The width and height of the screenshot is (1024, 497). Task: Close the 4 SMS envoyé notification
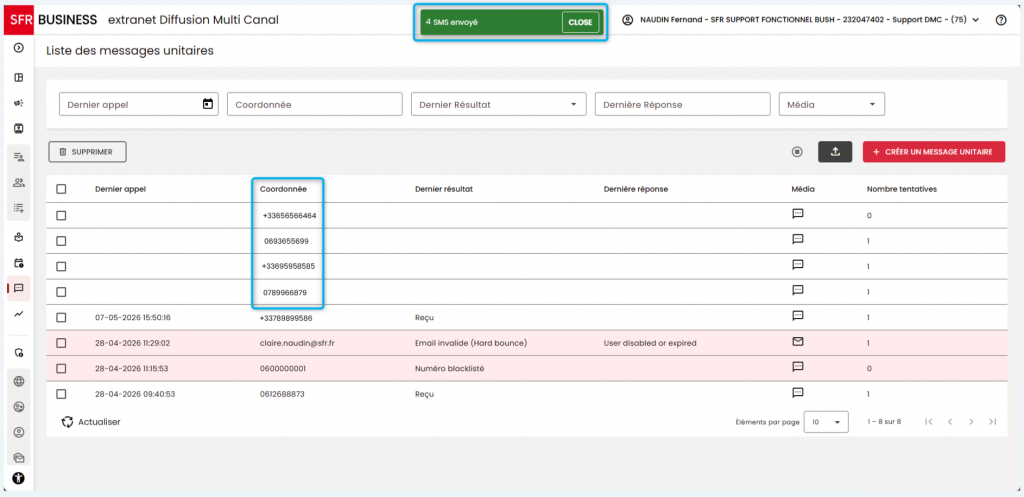tap(580, 22)
